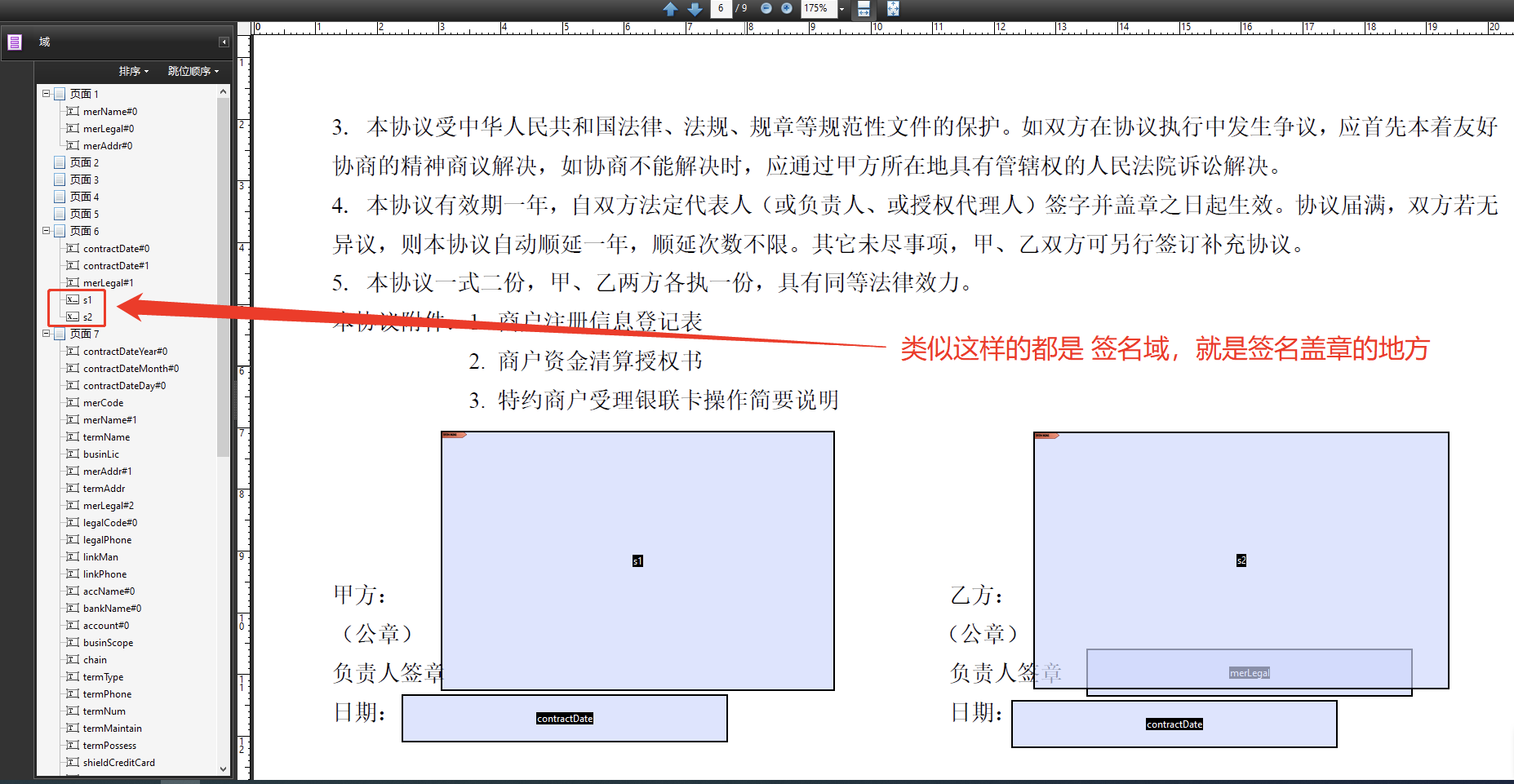The image size is (1514, 784).
Task: Select the contractDate#1 field
Action: pos(116,266)
